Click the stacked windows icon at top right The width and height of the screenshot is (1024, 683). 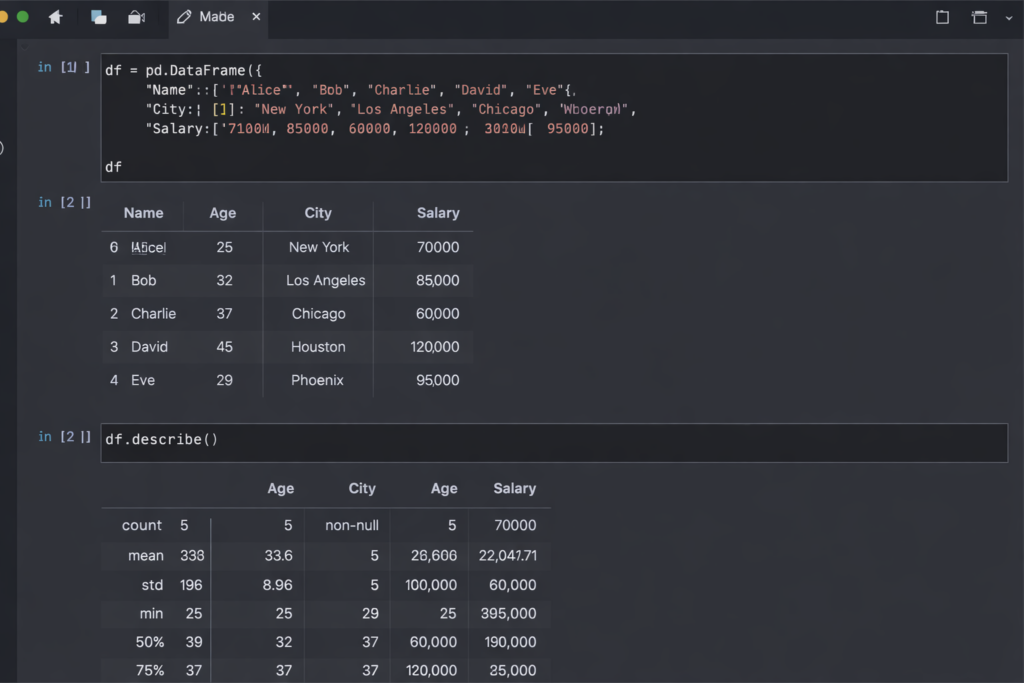[x=981, y=16]
